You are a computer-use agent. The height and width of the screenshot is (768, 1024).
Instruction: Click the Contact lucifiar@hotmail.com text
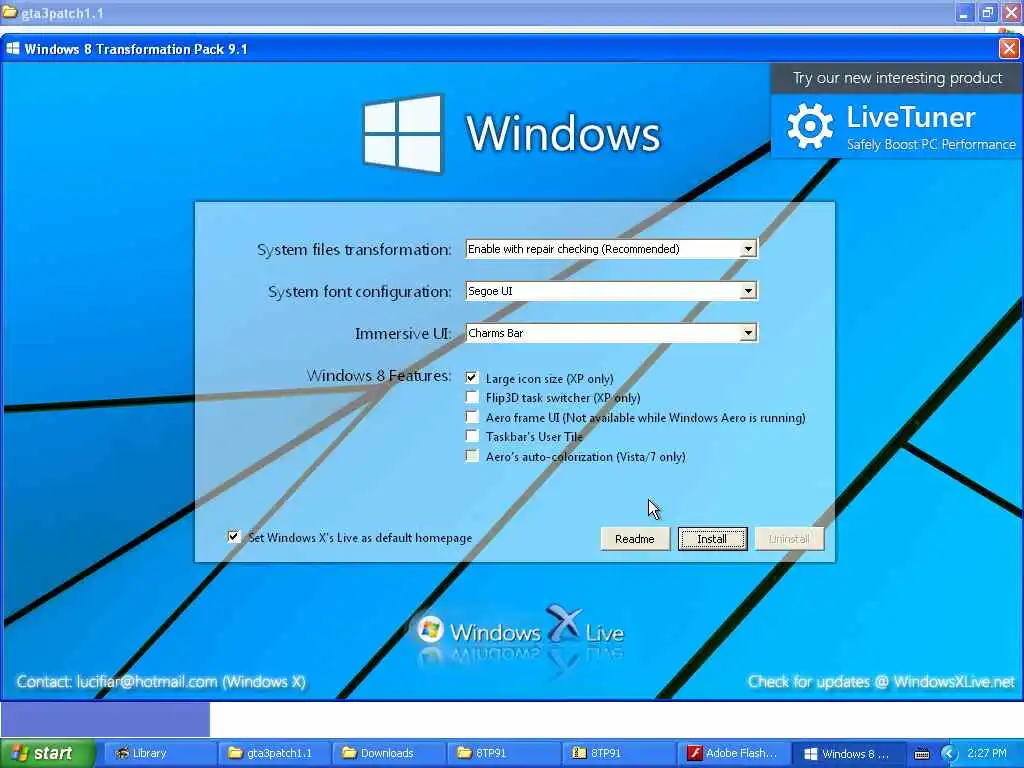tap(161, 682)
